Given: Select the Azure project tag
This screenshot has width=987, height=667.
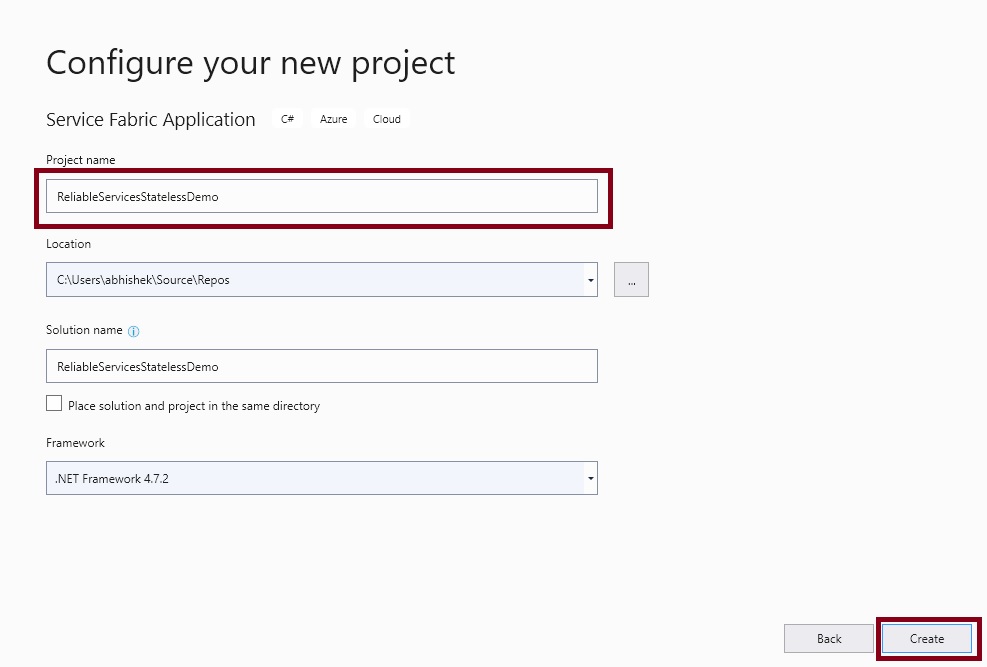Looking at the screenshot, I should tap(333, 118).
